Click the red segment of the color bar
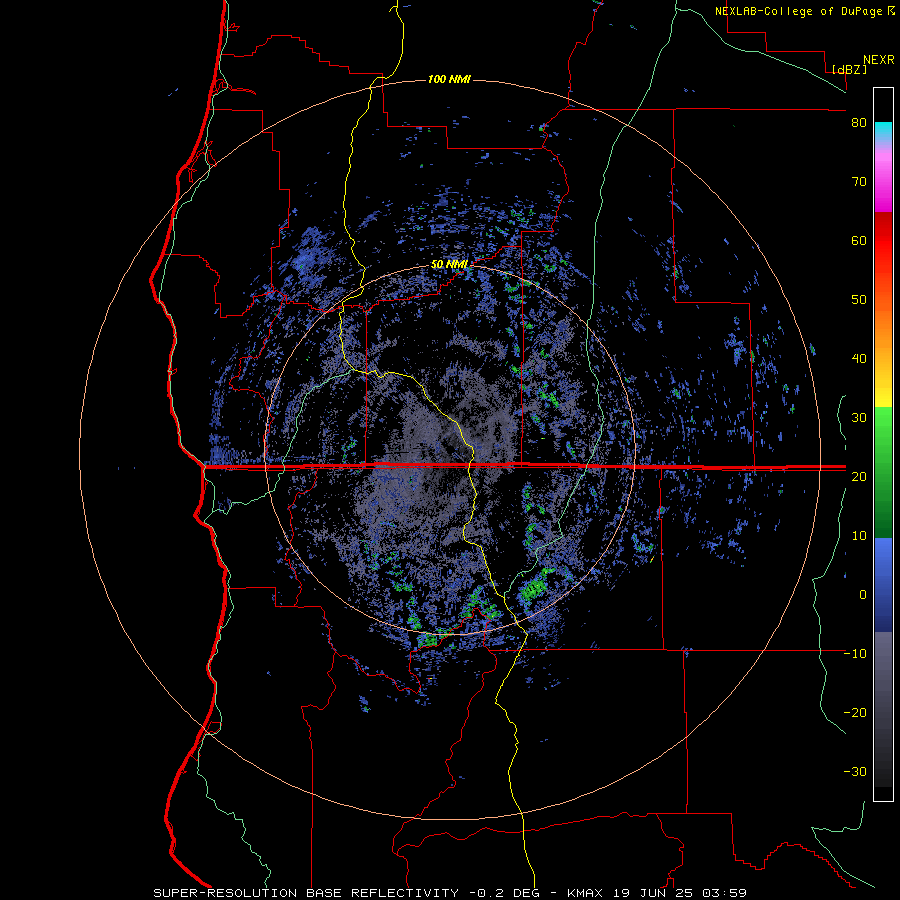Screen dimensions: 900x900 (x=883, y=241)
